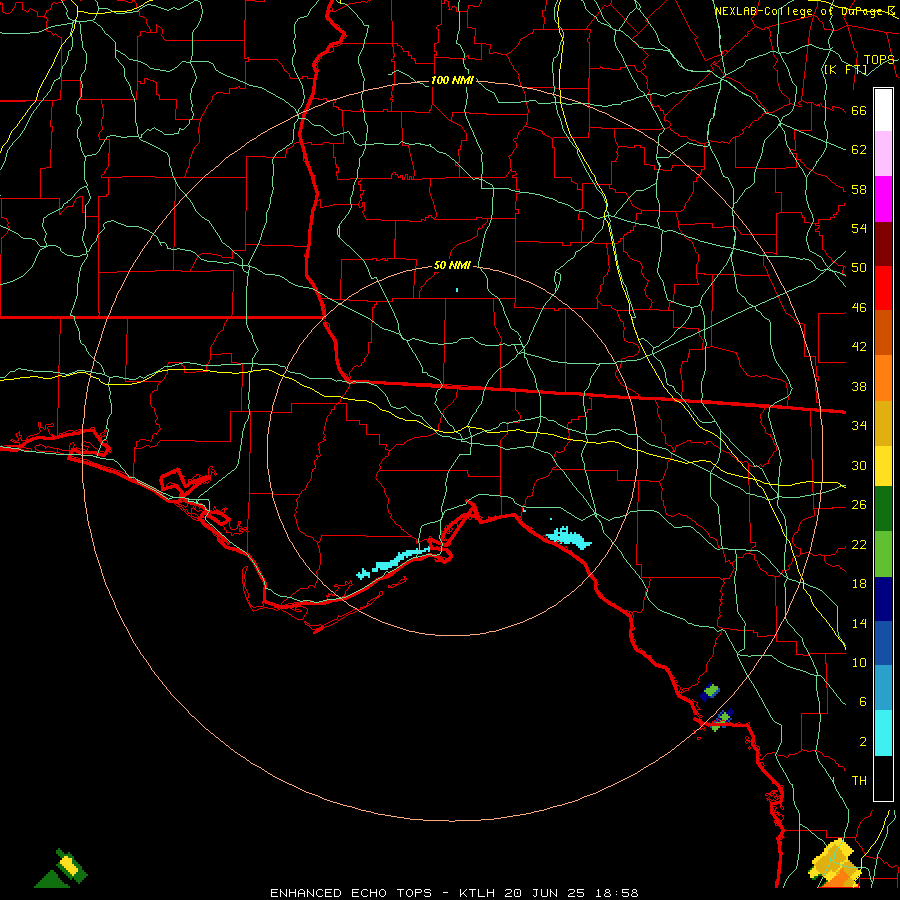
Task: Click the legend value '54'
Action: click(x=859, y=228)
